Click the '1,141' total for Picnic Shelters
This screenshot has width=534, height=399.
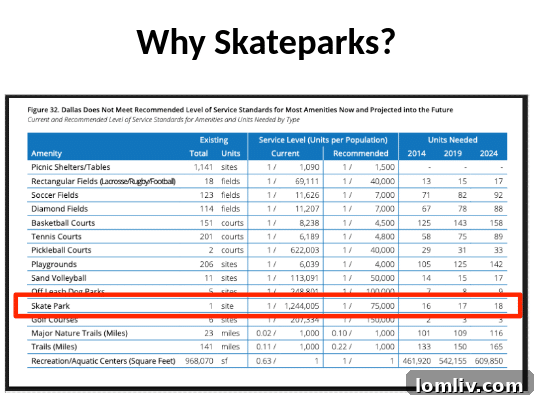point(203,167)
